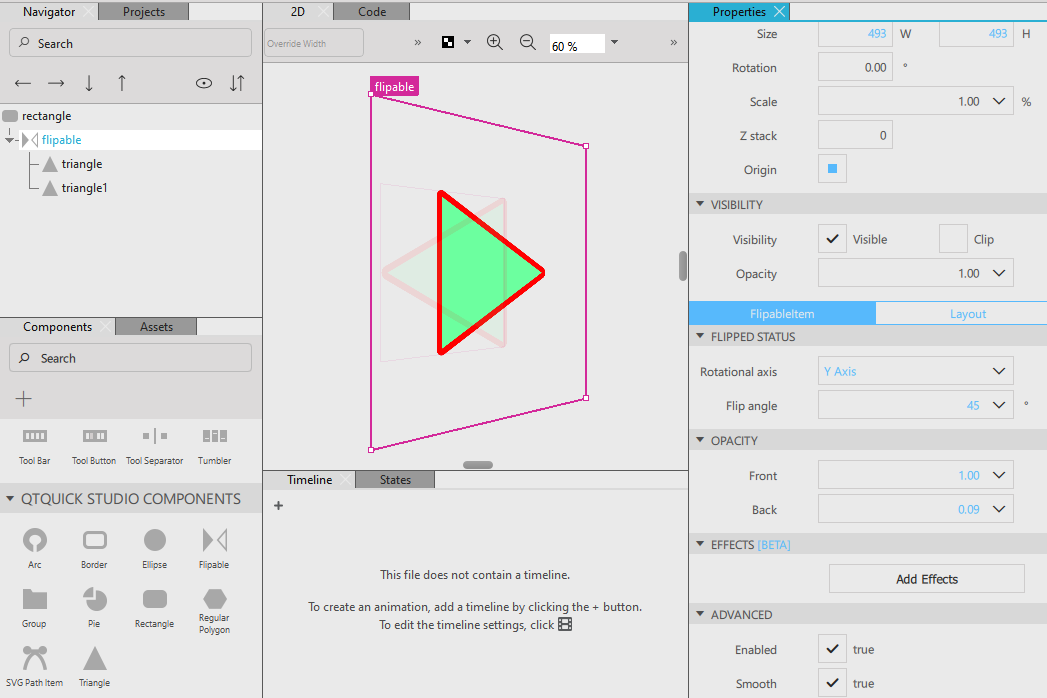Select the Pie component icon
This screenshot has height=698, width=1047.
[x=95, y=599]
